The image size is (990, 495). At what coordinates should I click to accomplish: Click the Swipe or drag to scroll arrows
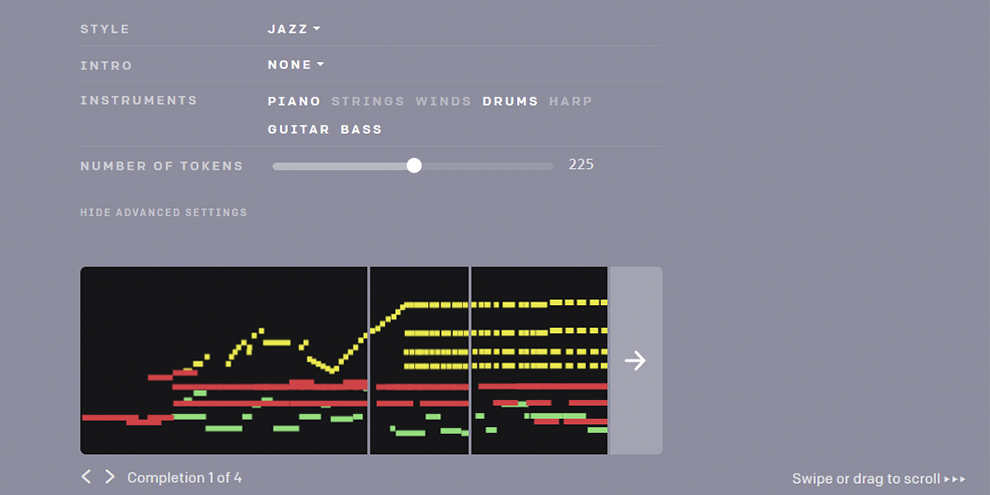(x=955, y=479)
